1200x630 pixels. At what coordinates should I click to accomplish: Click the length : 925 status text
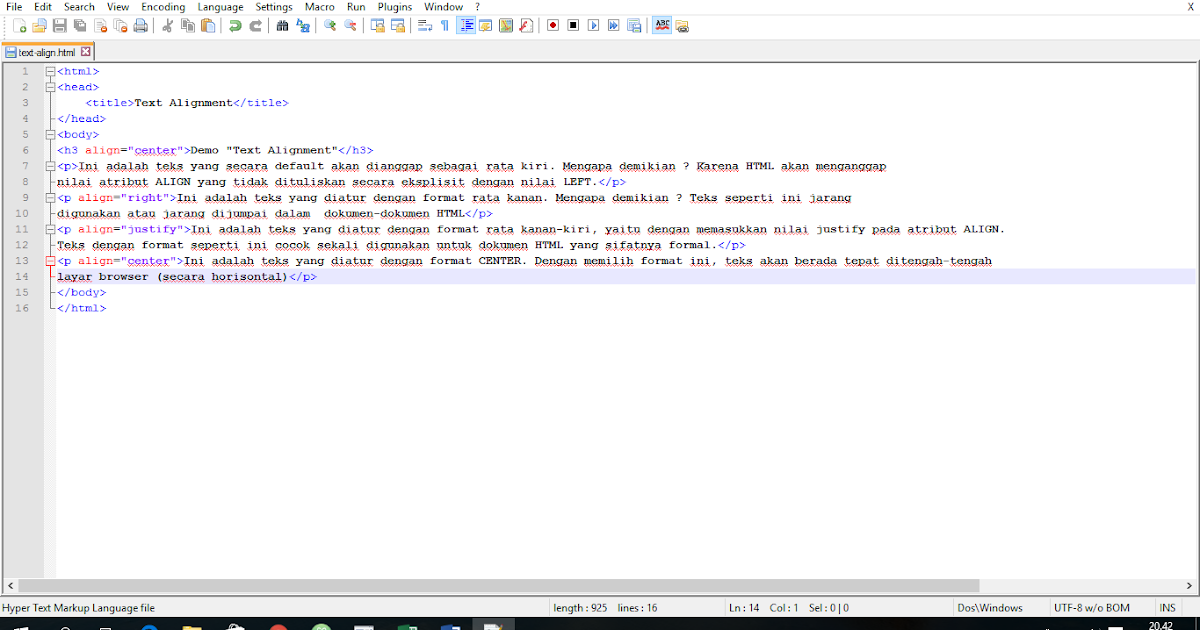(x=580, y=607)
